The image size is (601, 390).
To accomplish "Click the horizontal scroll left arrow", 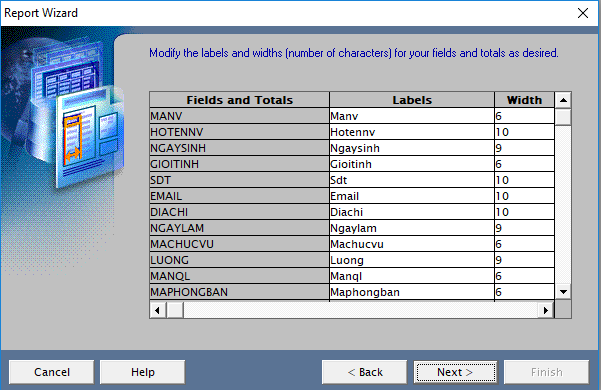I will (x=158, y=310).
